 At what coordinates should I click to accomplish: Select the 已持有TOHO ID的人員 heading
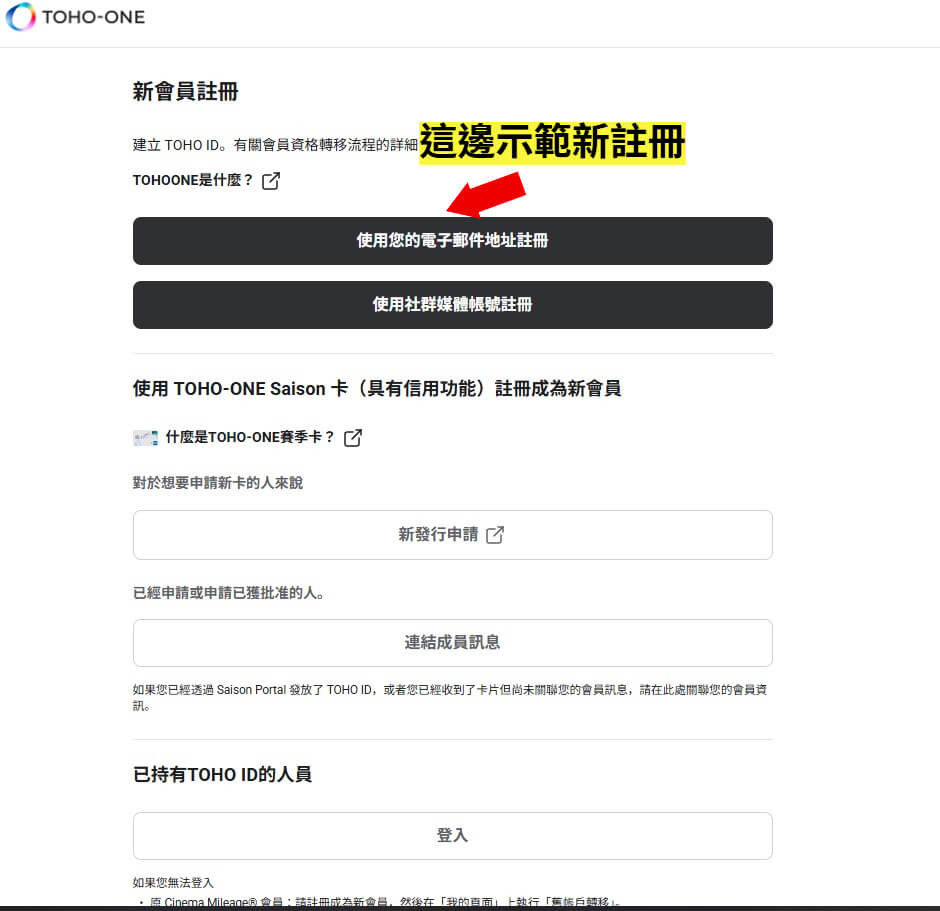[222, 774]
